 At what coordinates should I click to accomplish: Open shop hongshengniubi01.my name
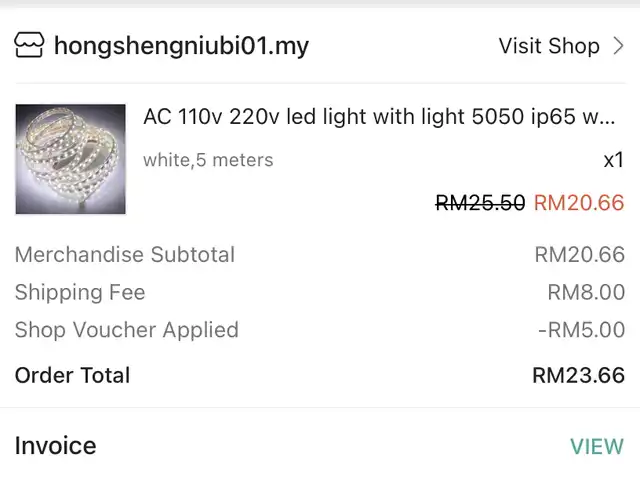point(182,46)
